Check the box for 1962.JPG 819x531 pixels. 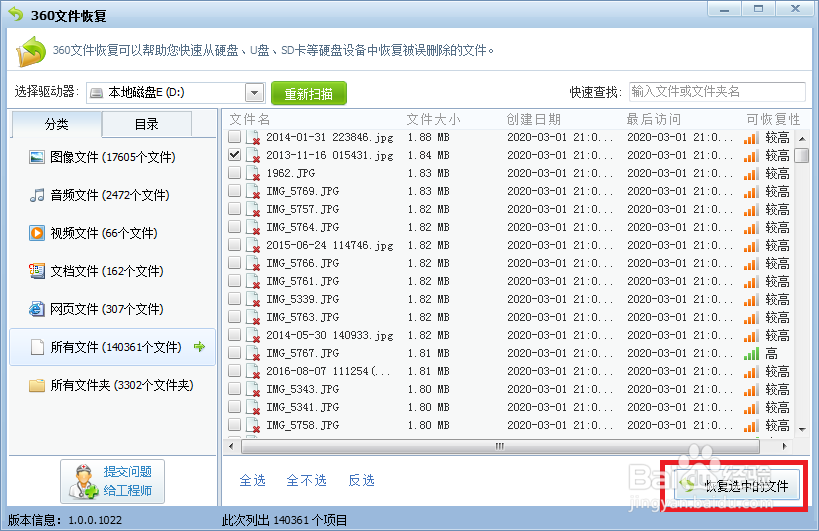pyautogui.click(x=235, y=173)
